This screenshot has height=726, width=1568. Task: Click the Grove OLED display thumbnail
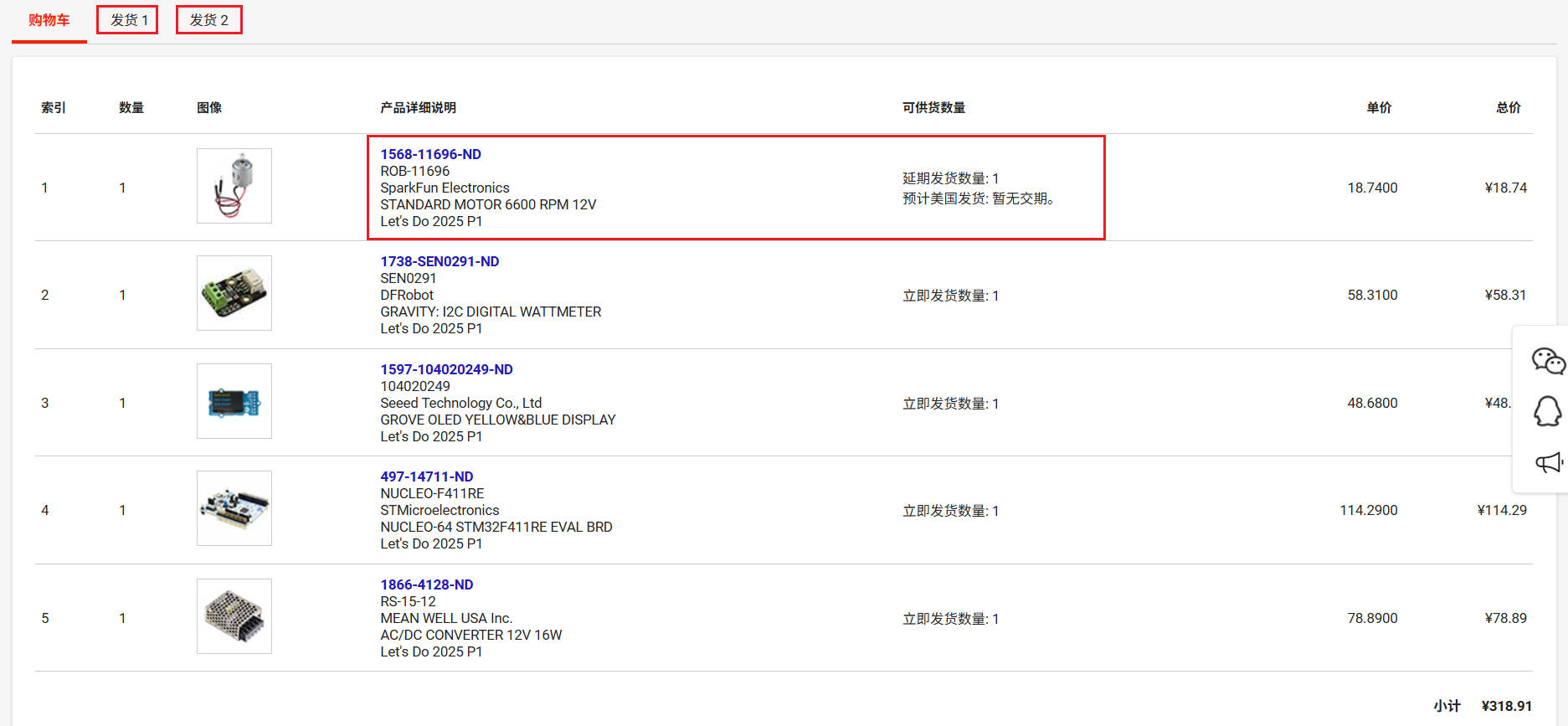pyautogui.click(x=234, y=401)
